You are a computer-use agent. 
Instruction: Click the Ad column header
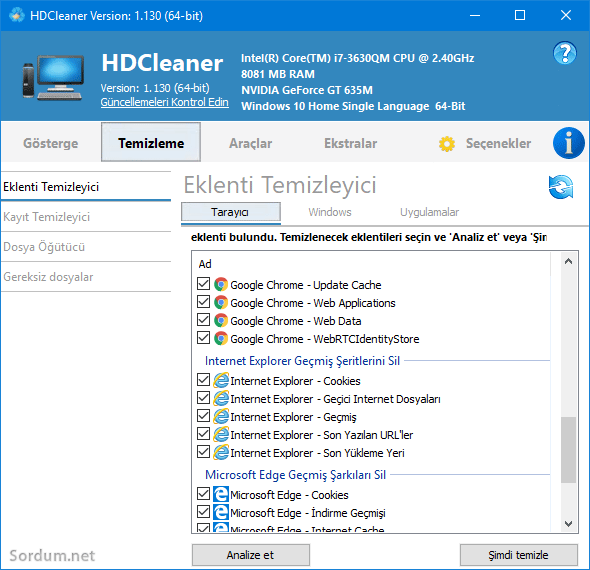tap(205, 264)
